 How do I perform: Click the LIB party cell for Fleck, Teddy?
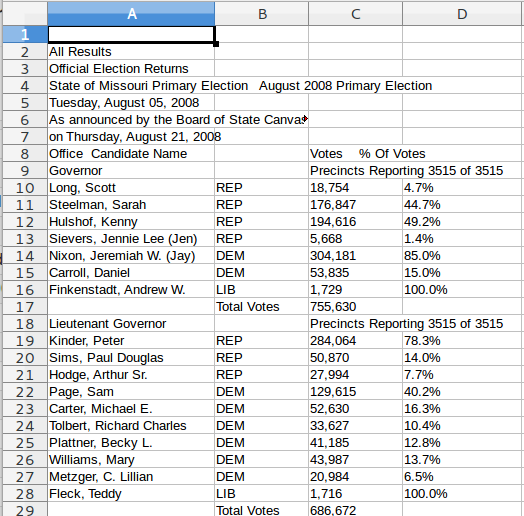(262, 494)
